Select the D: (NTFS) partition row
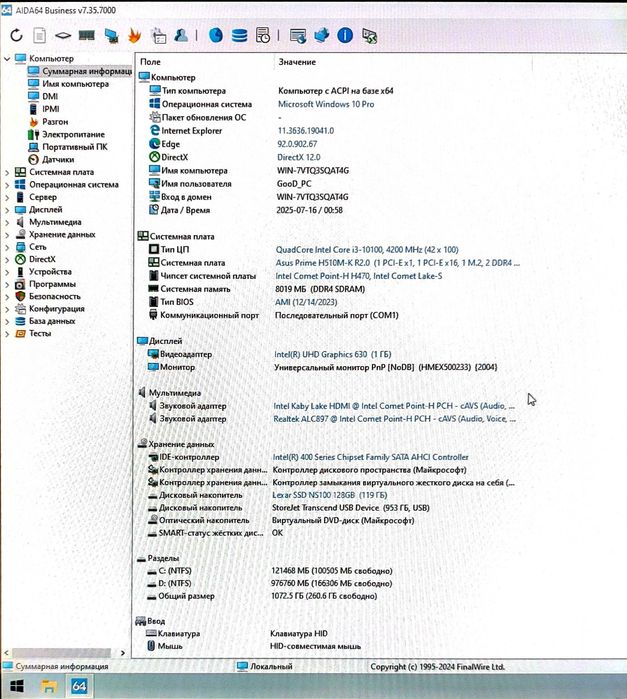The height and width of the screenshot is (699, 627). coord(270,584)
